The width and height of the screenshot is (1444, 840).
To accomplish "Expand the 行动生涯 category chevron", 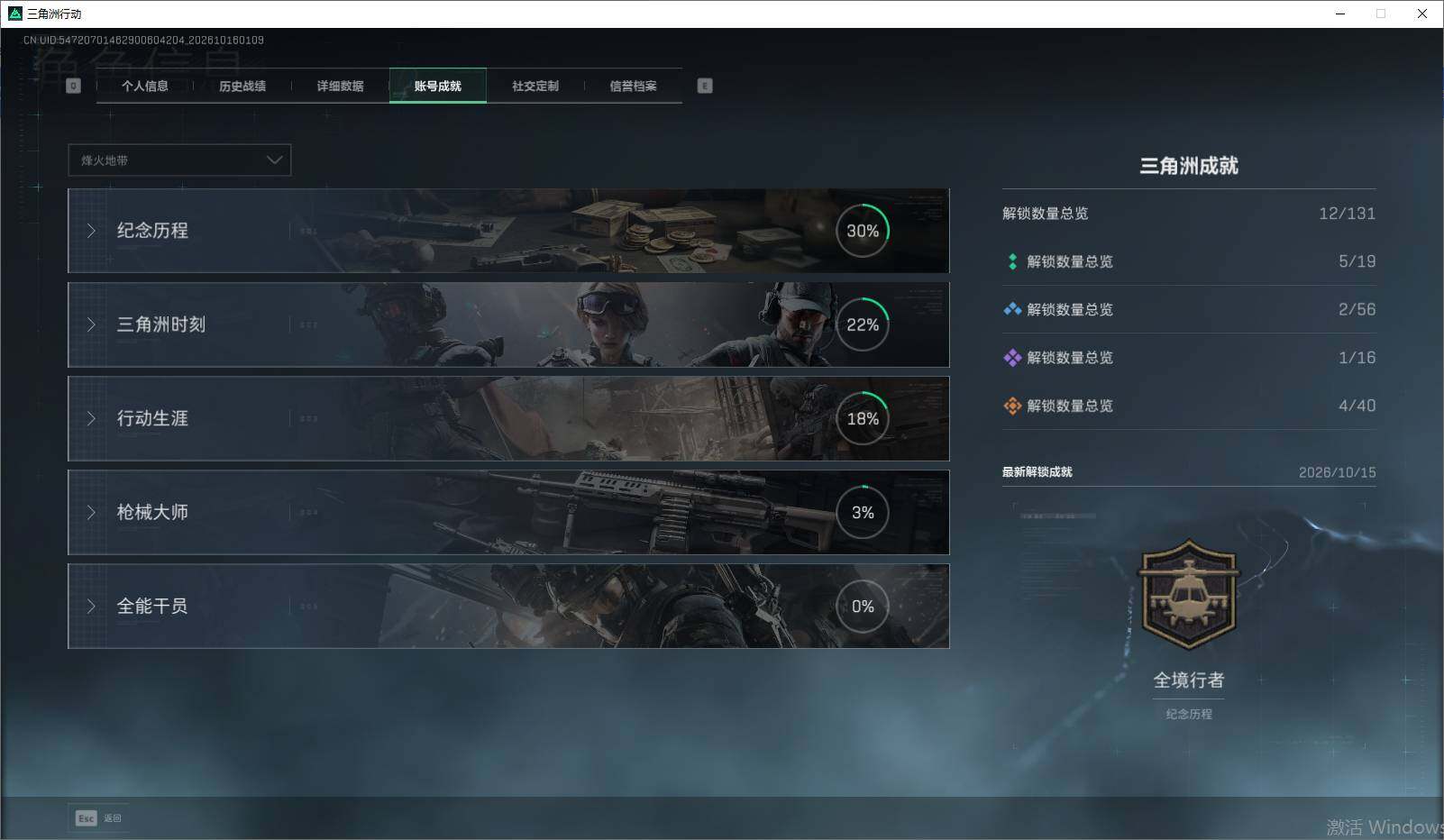I will pos(91,418).
